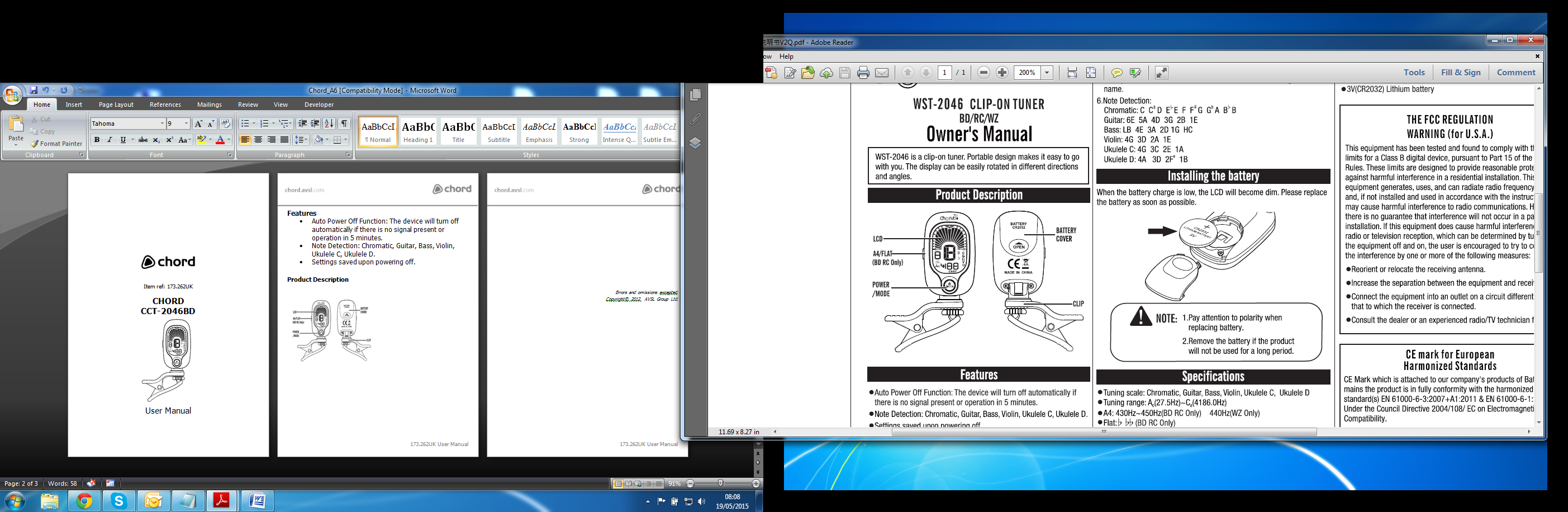Click the Office button in Word
1568x512 pixels.
12,95
